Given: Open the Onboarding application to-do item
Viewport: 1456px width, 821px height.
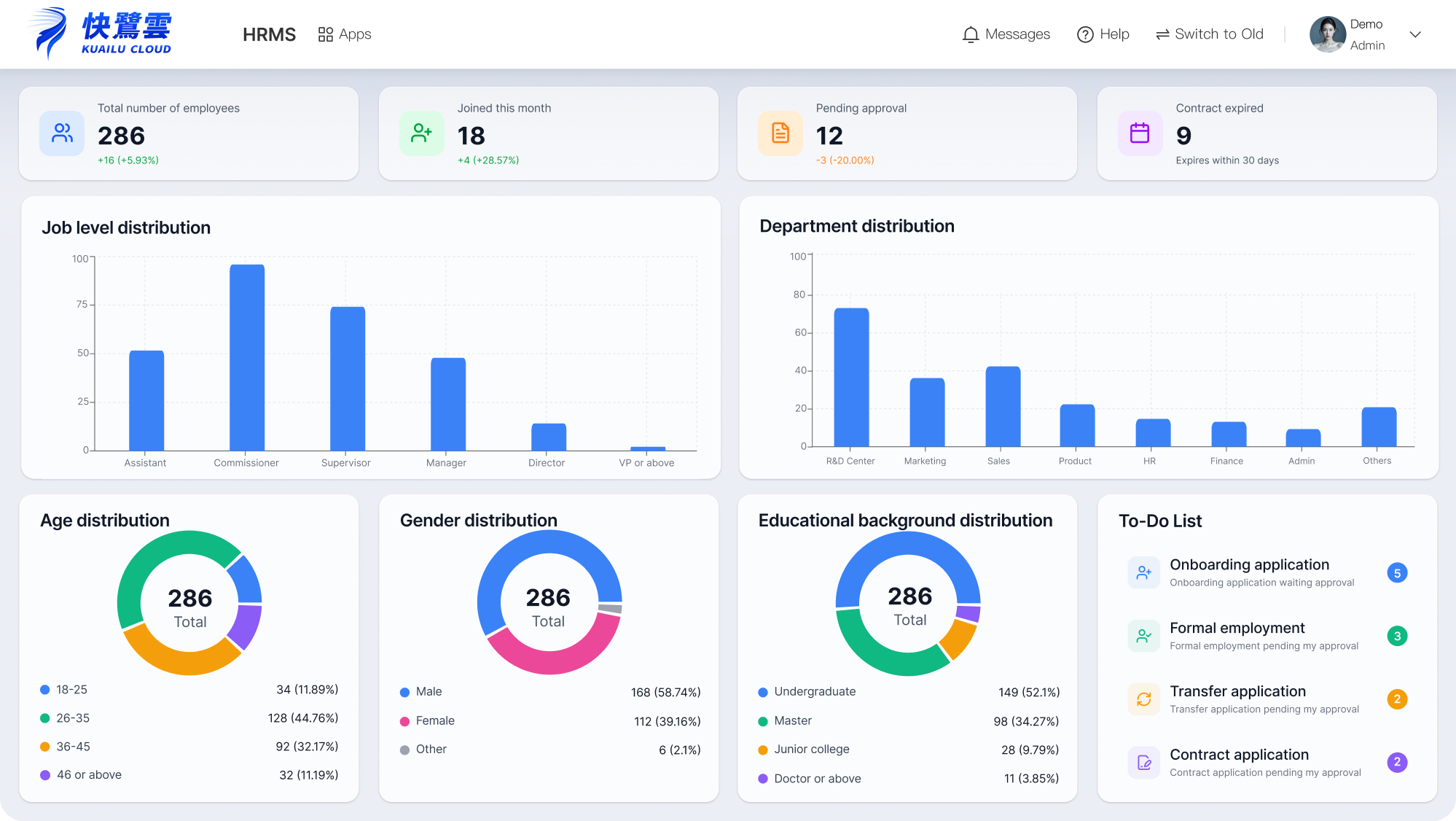Looking at the screenshot, I should 1267,572.
